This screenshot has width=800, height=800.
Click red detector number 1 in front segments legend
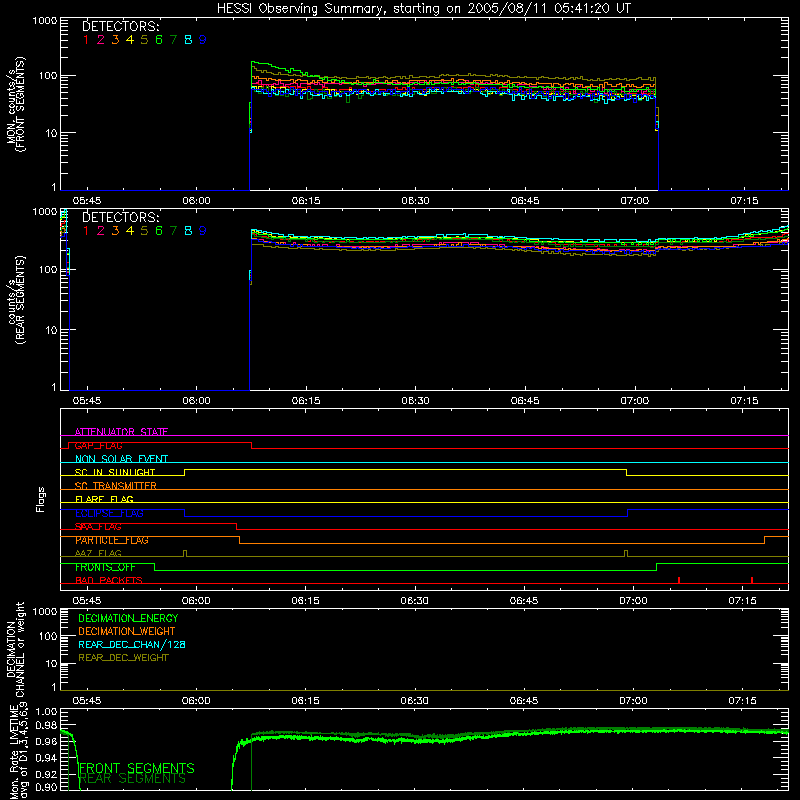pyautogui.click(x=86, y=40)
